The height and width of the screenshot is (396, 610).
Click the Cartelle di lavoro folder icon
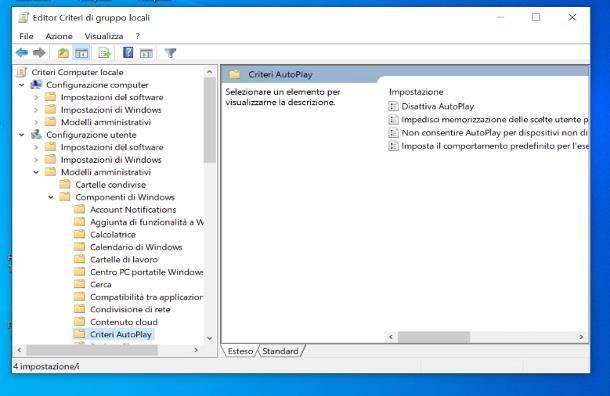tap(79, 259)
